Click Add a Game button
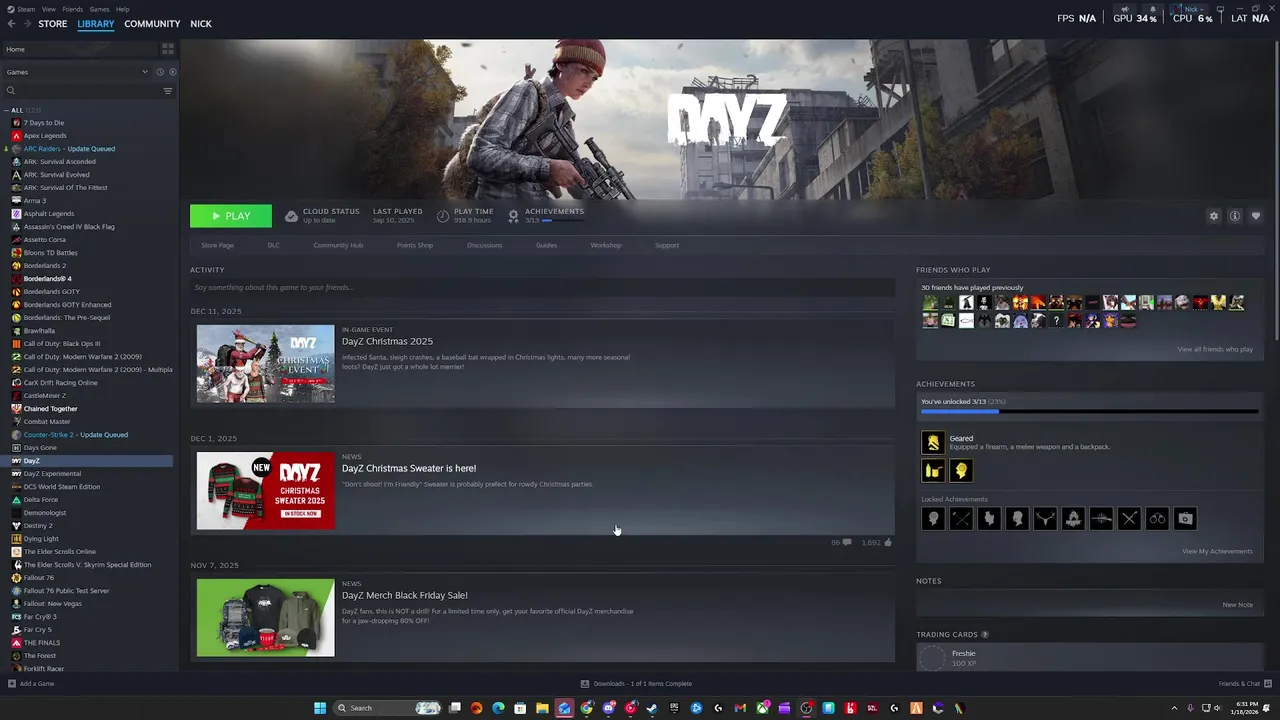The width and height of the screenshot is (1280, 720). click(x=31, y=684)
